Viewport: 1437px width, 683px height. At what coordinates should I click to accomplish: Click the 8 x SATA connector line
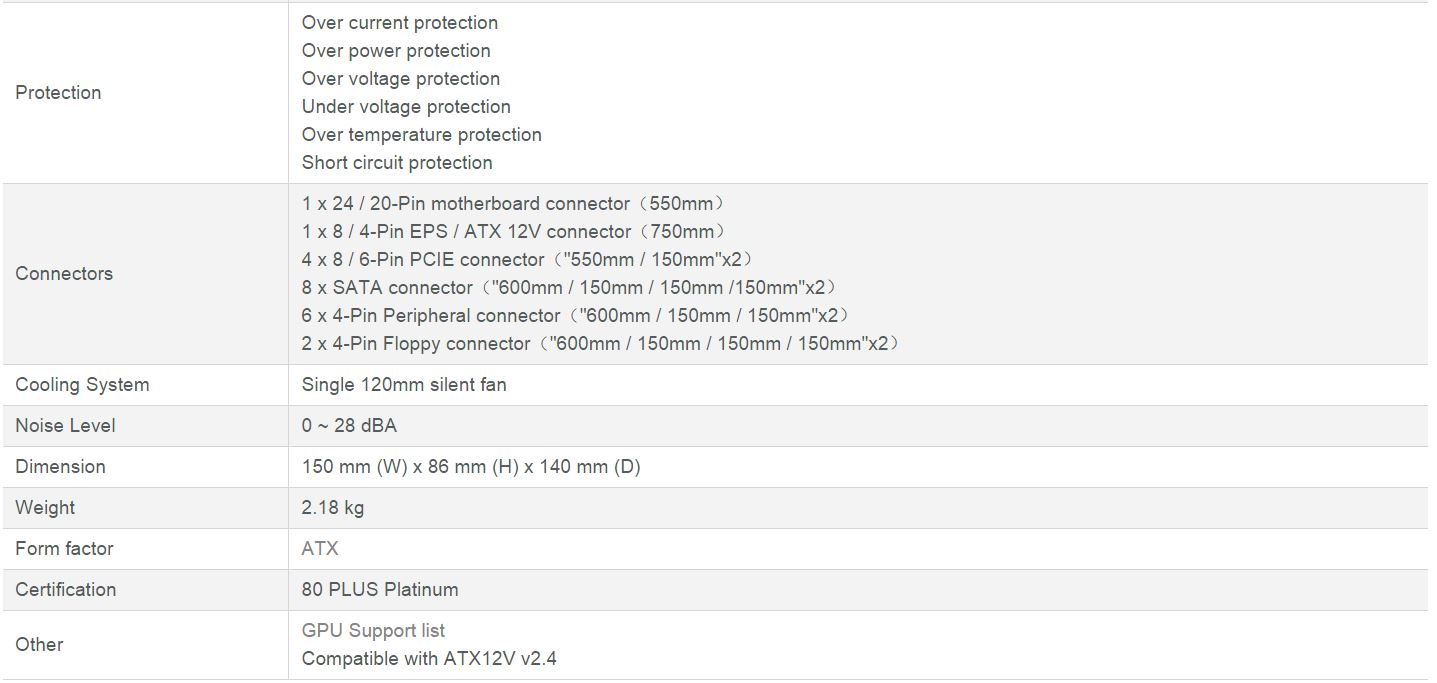pyautogui.click(x=568, y=288)
